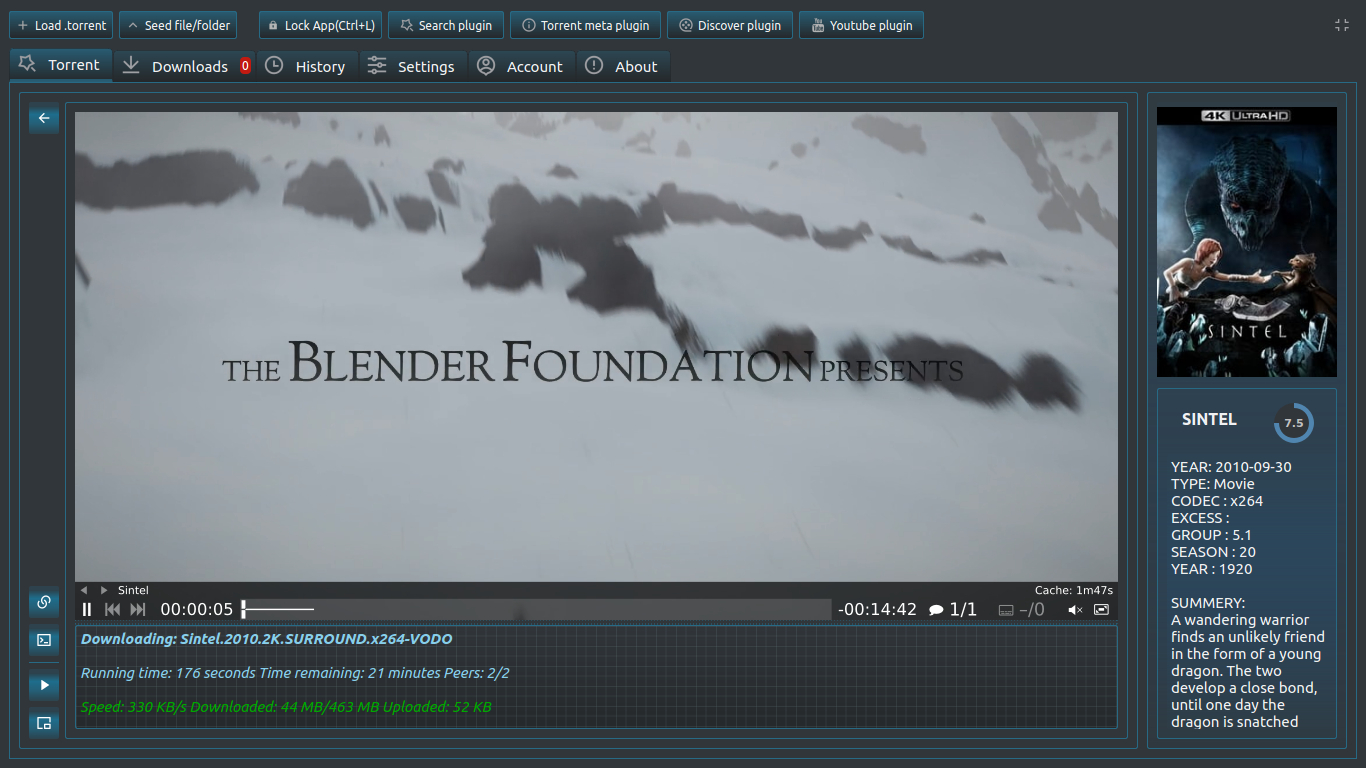The image size is (1366, 768).
Task: Toggle the player fullscreen icon at far right
Action: tap(1101, 609)
